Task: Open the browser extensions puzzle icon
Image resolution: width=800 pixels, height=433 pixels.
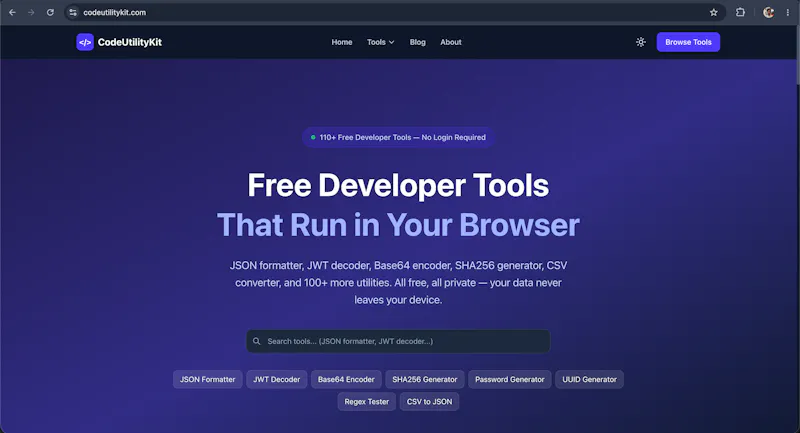Action: click(740, 12)
